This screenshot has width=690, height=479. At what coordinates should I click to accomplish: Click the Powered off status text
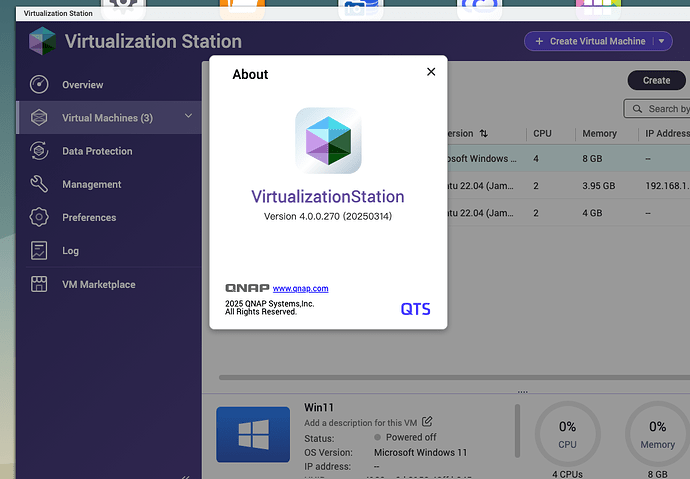411,437
